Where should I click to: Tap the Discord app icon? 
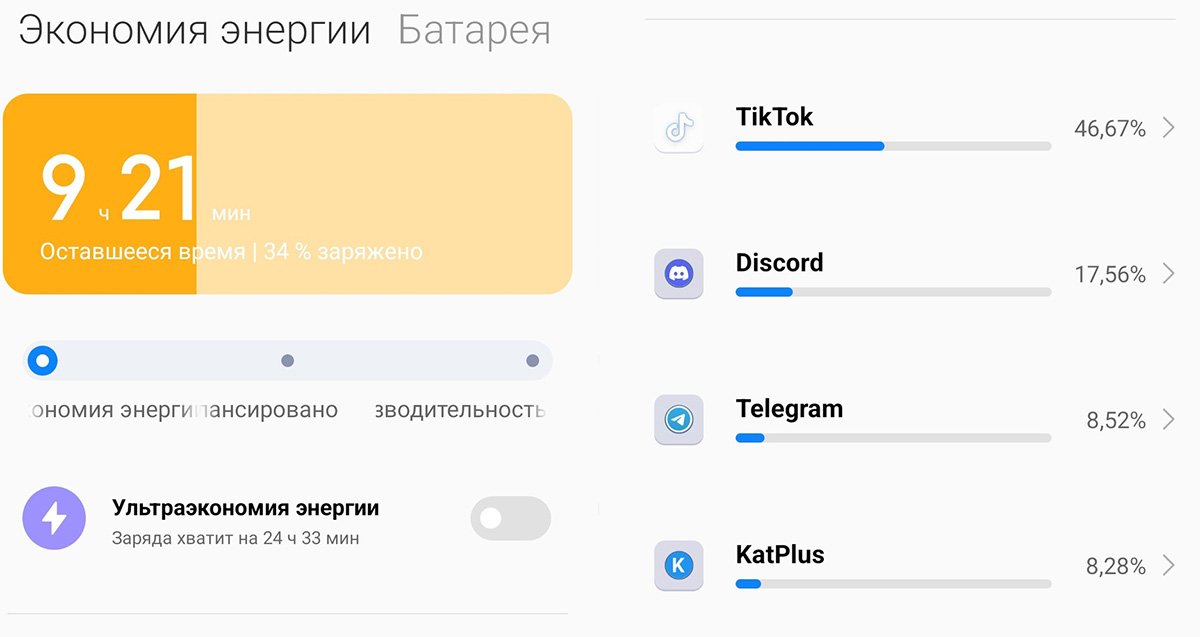(679, 274)
